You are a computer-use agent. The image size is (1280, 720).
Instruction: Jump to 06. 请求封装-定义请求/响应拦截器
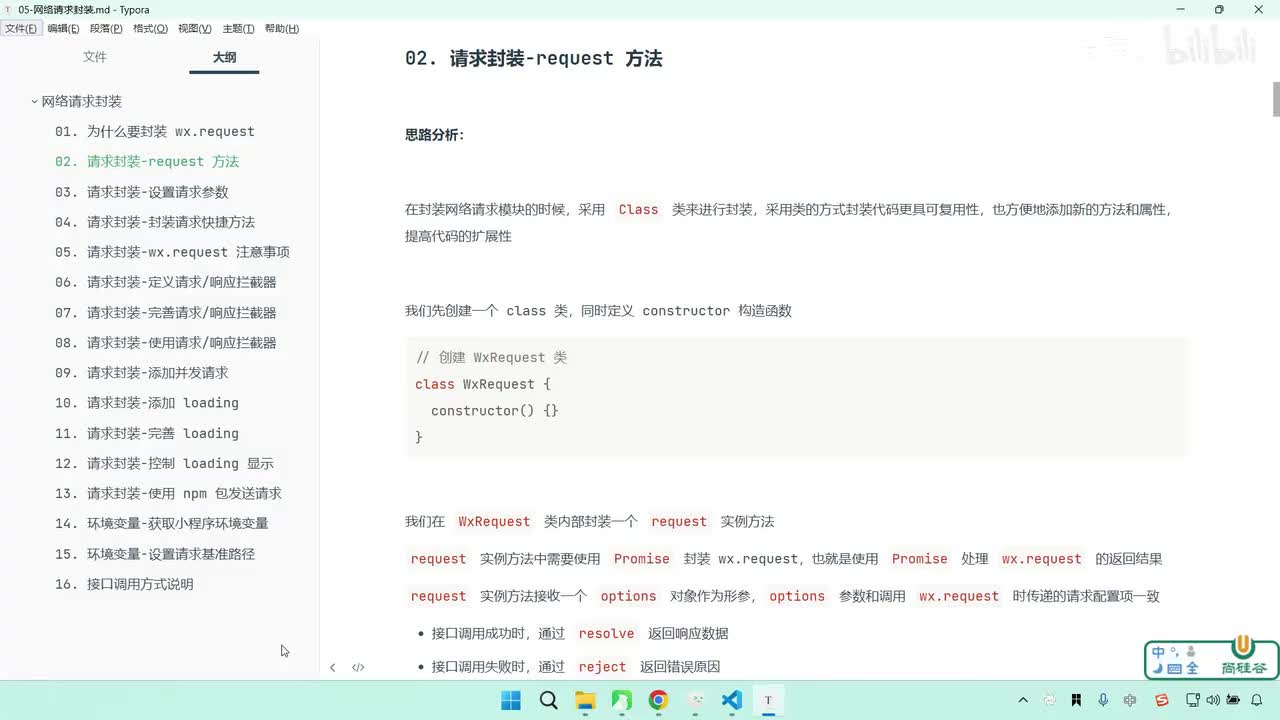pyautogui.click(x=166, y=282)
